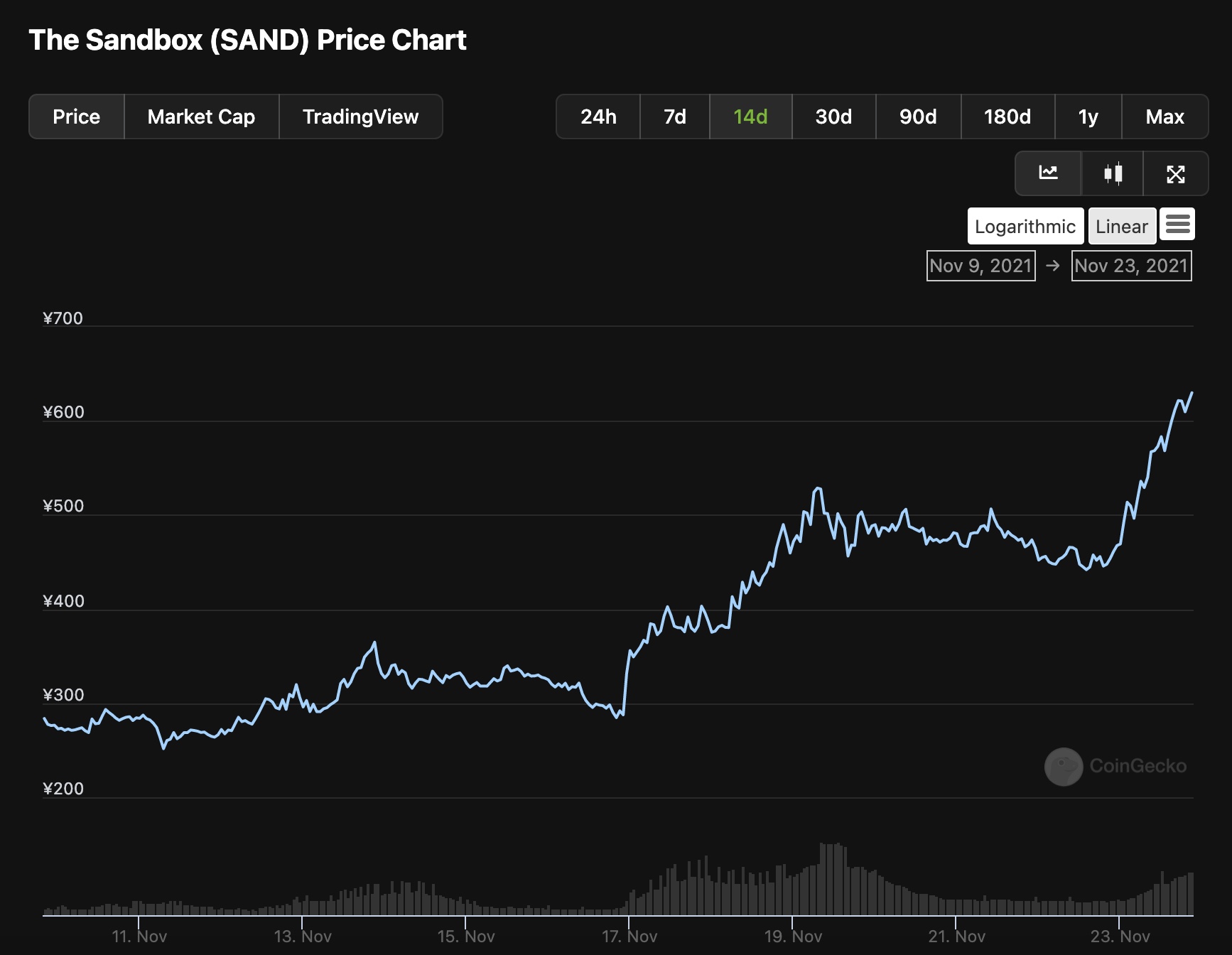Viewport: 1232px width, 955px height.
Task: Select Logarithmic scale
Action: point(1025,226)
